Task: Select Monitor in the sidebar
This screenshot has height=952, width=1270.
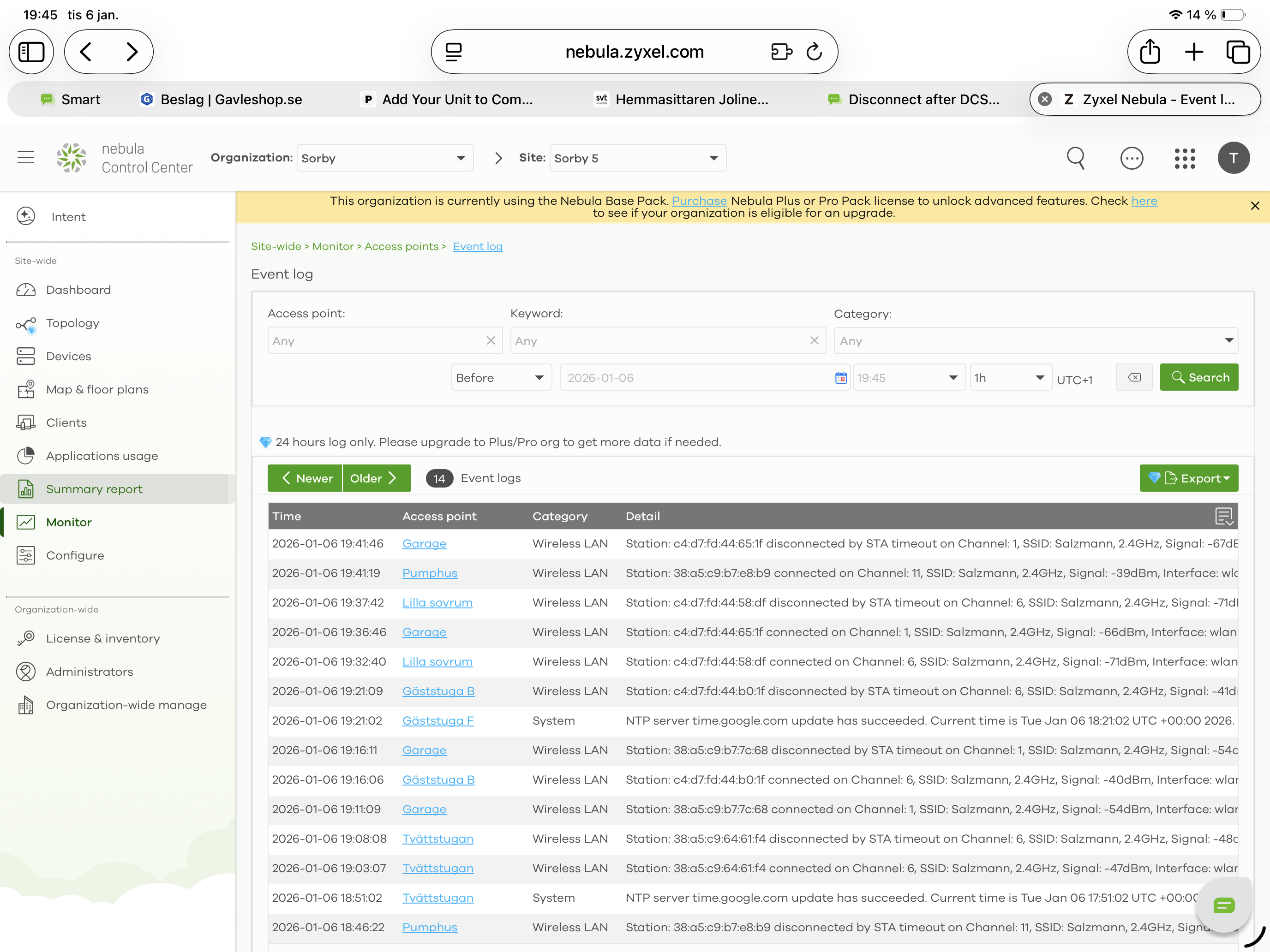Action: (x=69, y=522)
